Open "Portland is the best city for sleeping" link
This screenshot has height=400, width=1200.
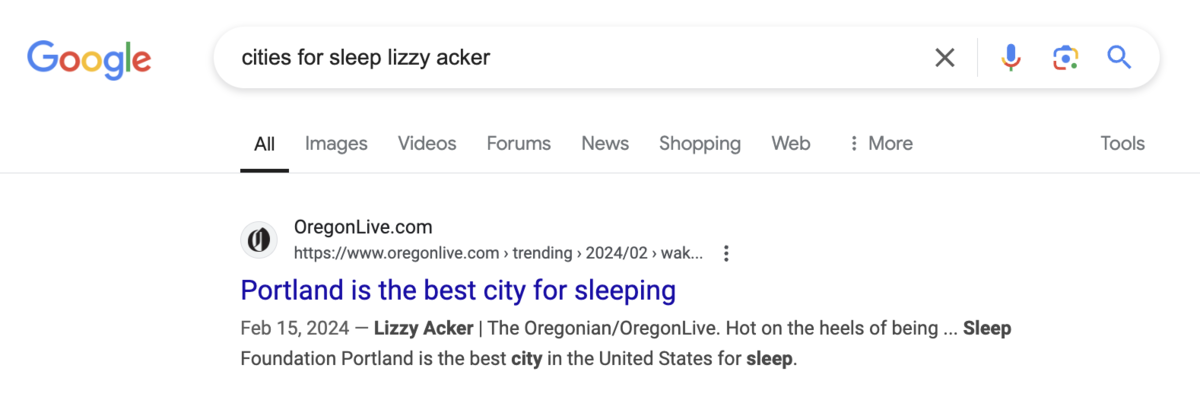(458, 291)
